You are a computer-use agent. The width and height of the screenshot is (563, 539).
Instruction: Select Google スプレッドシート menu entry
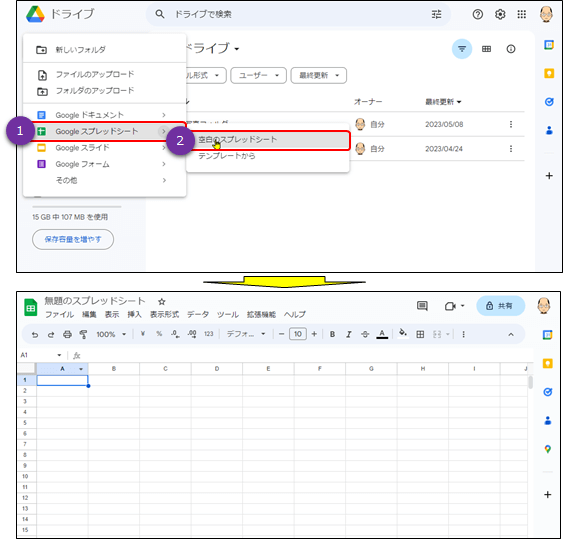pos(104,131)
